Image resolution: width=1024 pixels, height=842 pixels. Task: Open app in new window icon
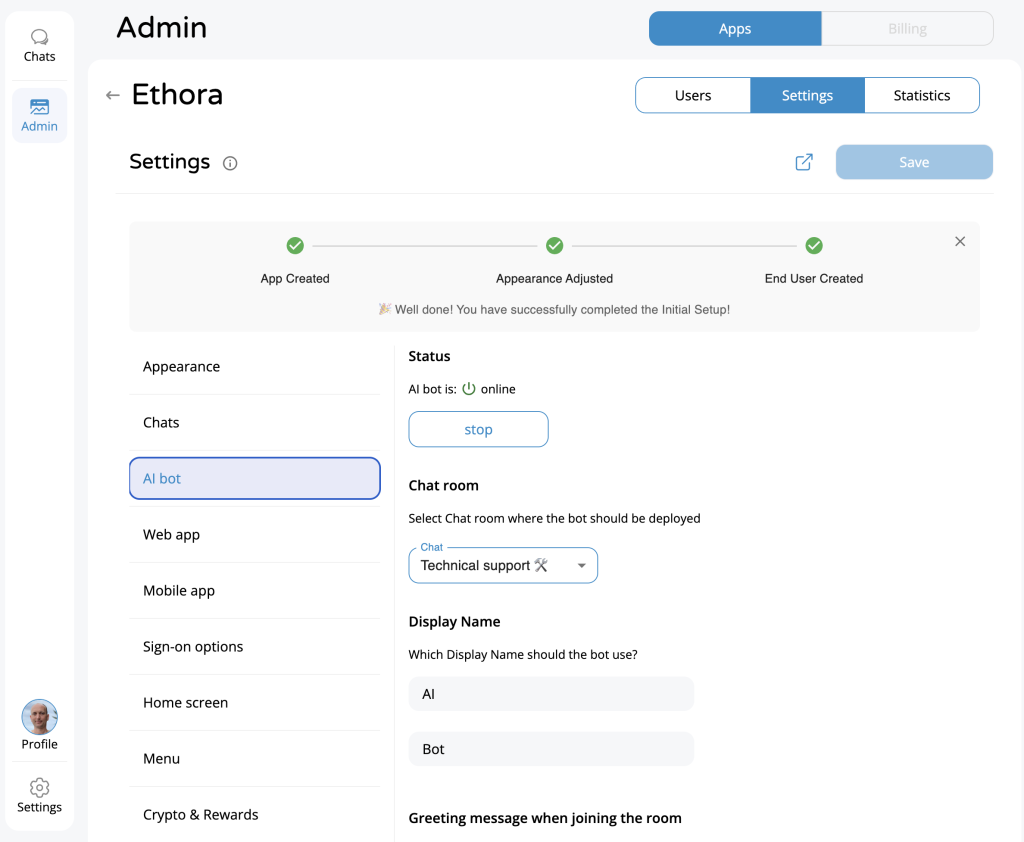(804, 162)
